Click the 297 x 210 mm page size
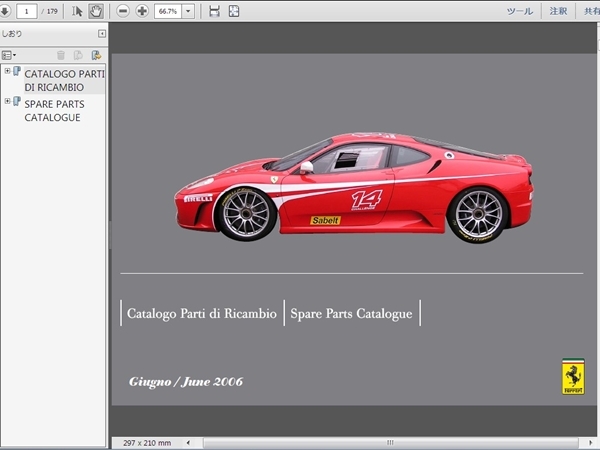The image size is (600, 450). pyautogui.click(x=147, y=443)
